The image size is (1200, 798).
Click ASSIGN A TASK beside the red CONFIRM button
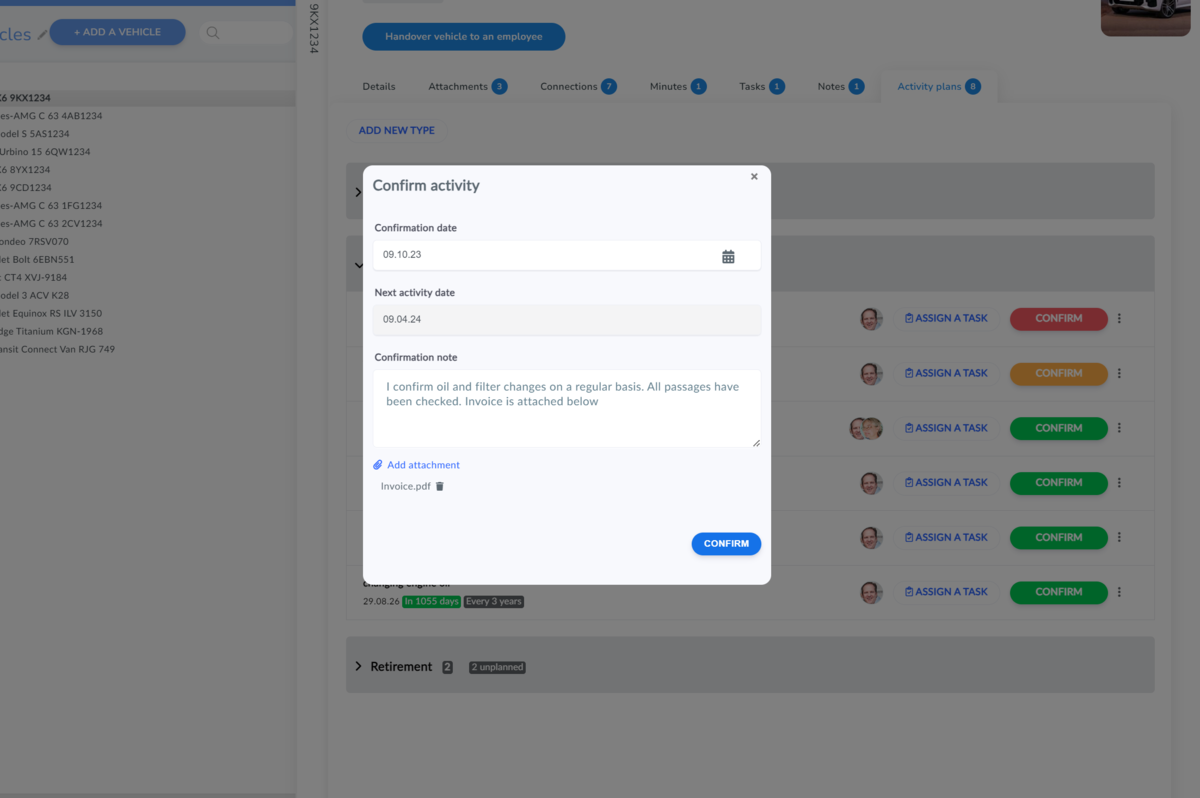pos(946,319)
